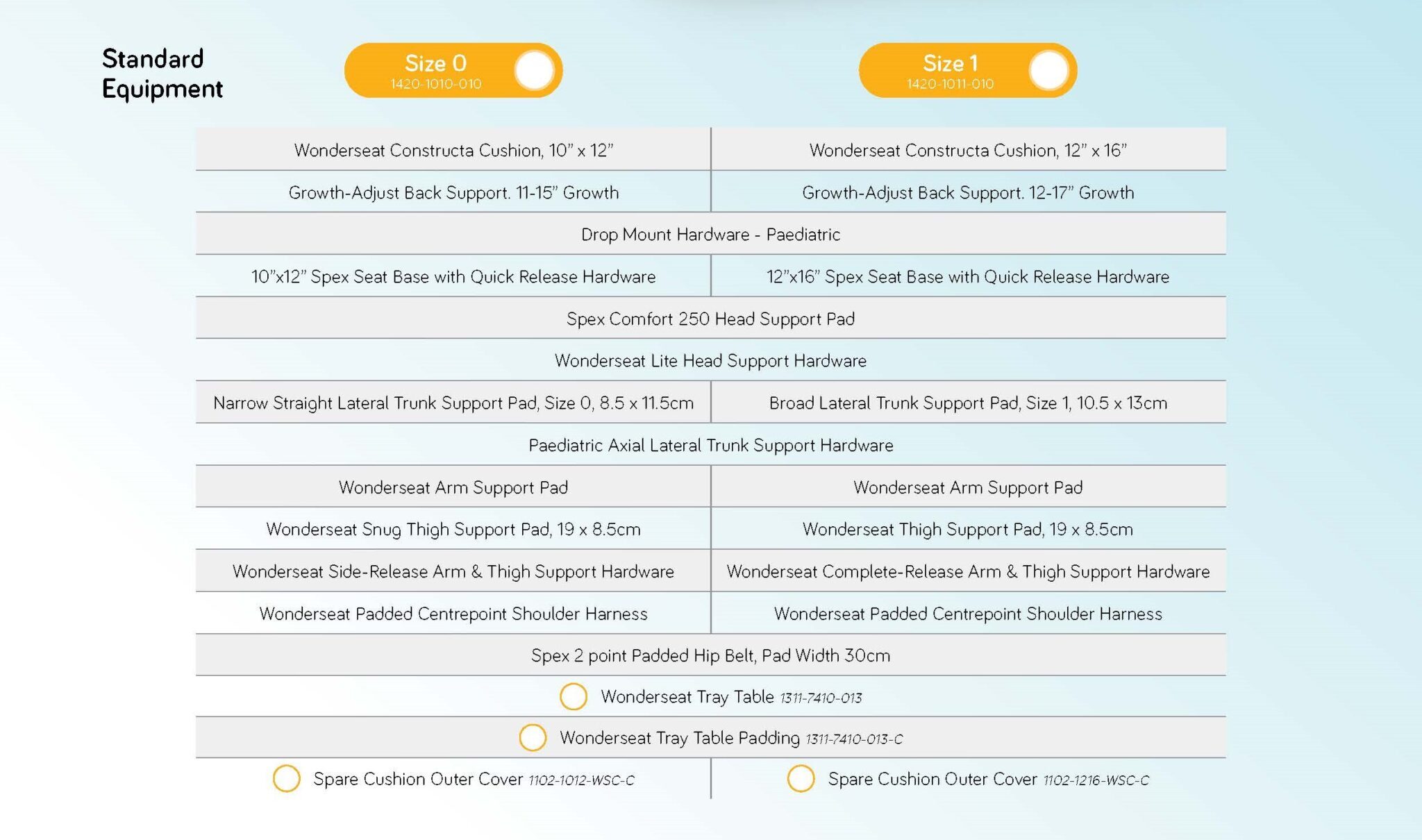Click Spex Comfort 250 Head Support Pad row
The height and width of the screenshot is (840, 1422).
(710, 318)
